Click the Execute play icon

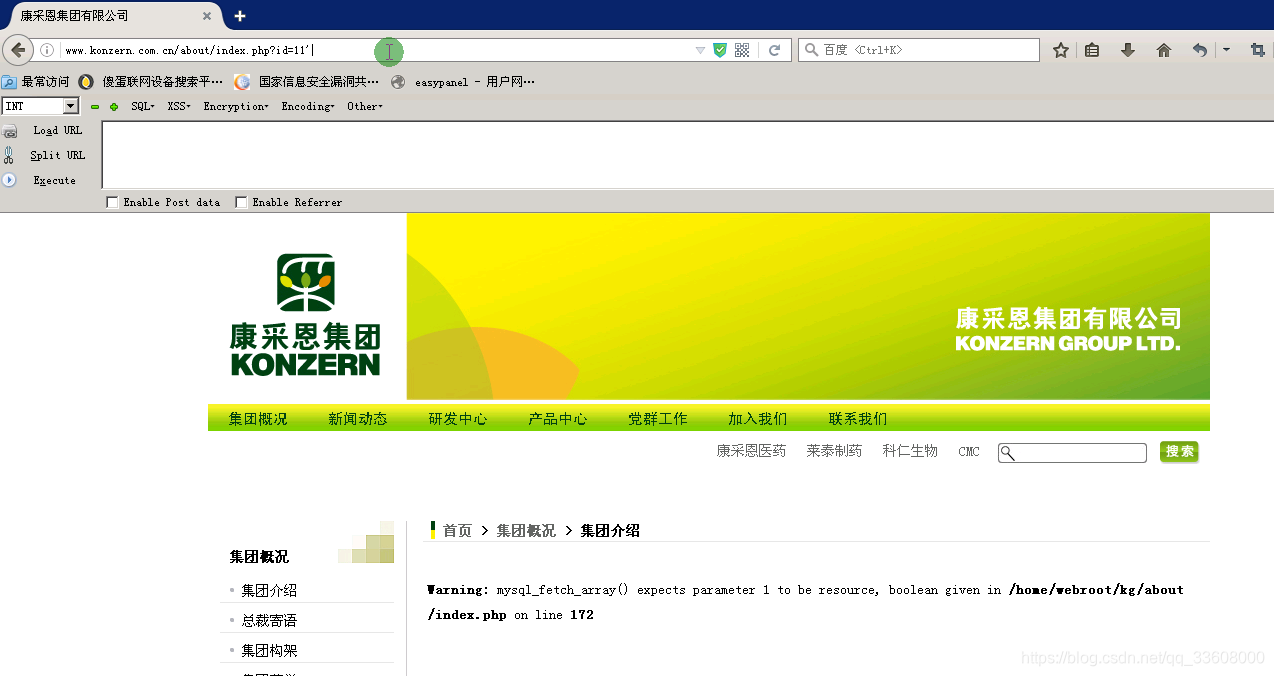[9, 180]
